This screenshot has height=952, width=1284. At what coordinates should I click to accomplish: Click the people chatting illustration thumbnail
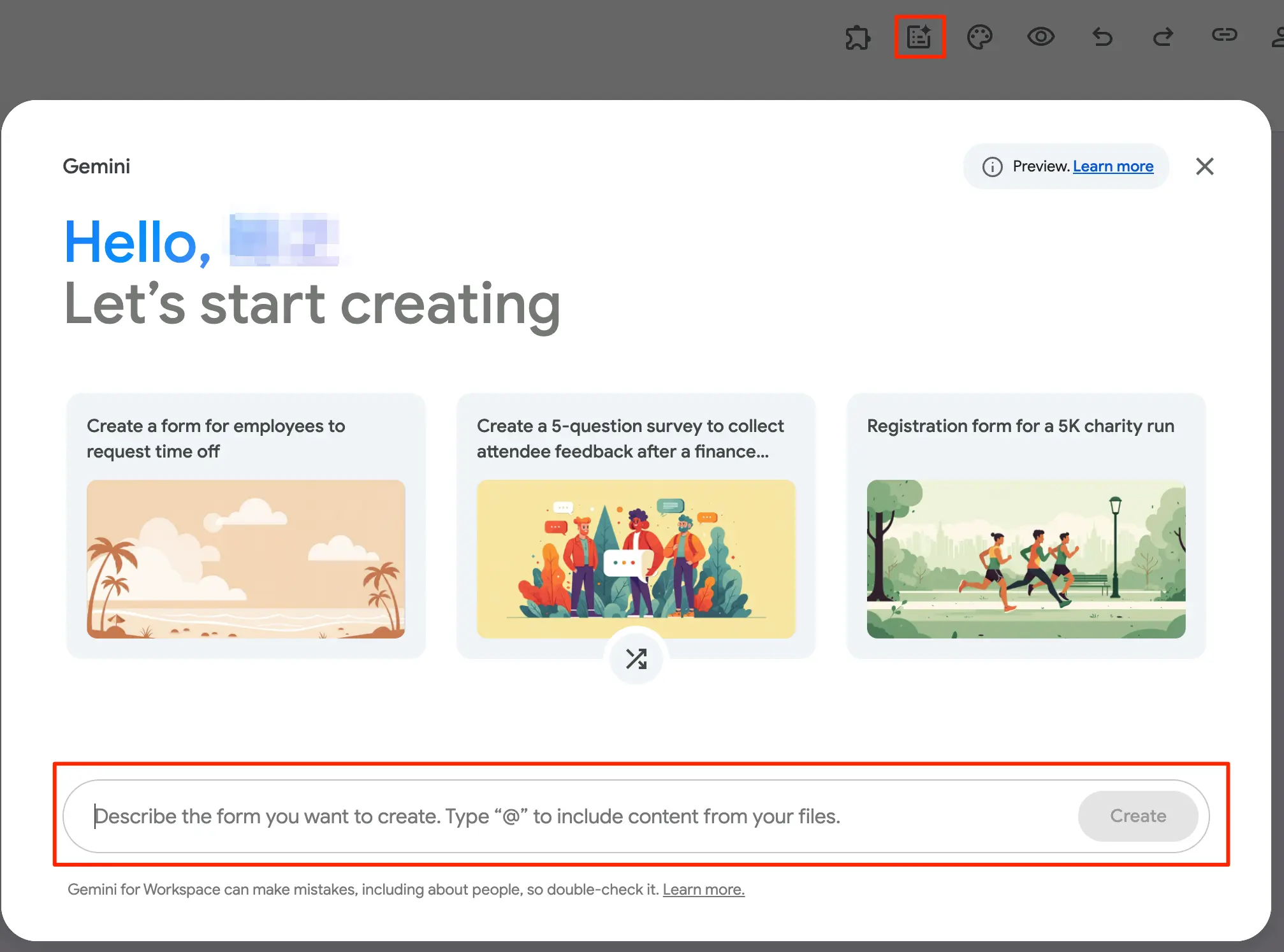tap(636, 559)
